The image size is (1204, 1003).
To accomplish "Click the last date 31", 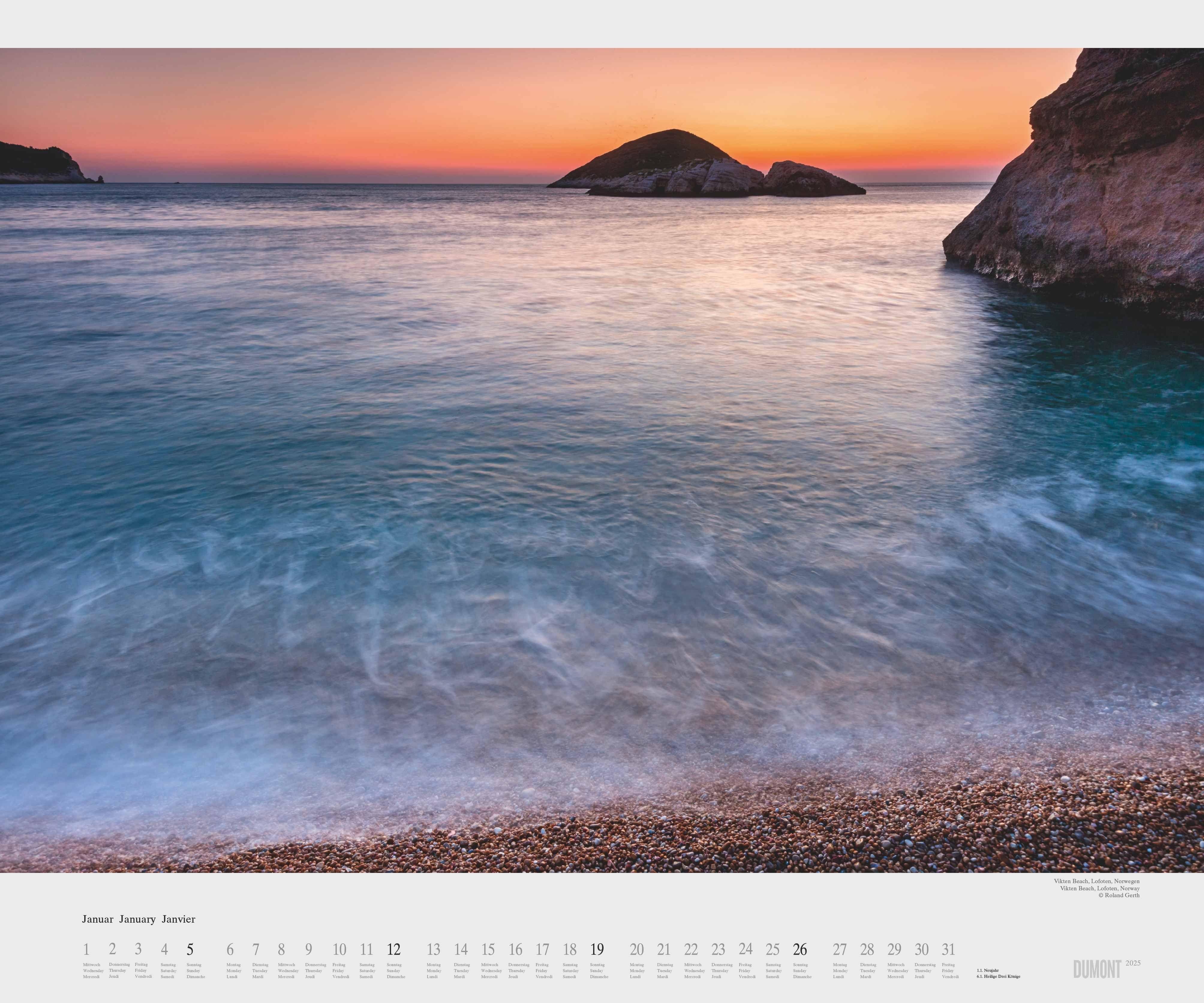I will click(x=948, y=950).
